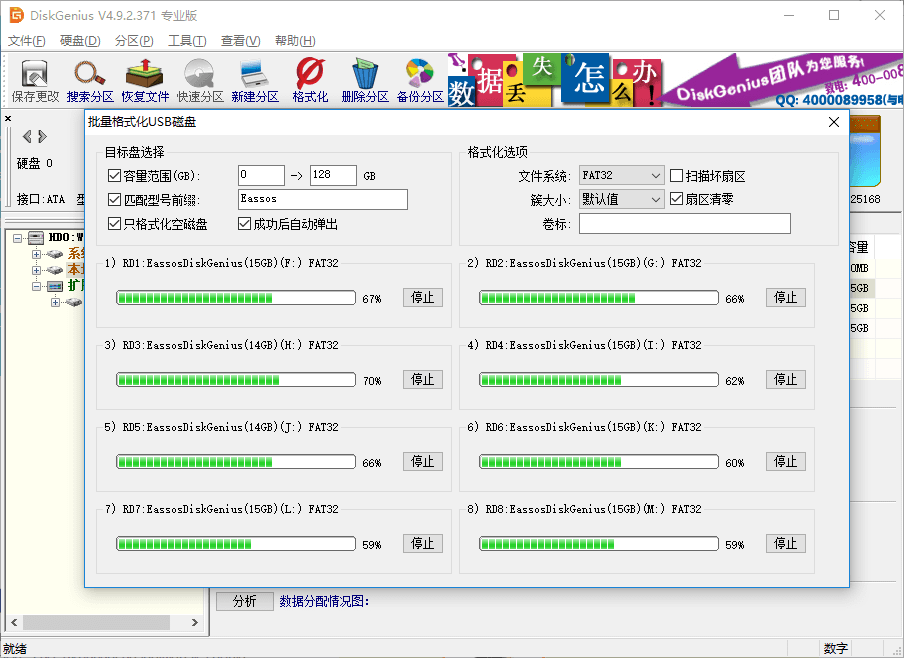This screenshot has width=904, height=658.
Task: Select the New Partition (新建分区) icon
Action: pos(255,80)
